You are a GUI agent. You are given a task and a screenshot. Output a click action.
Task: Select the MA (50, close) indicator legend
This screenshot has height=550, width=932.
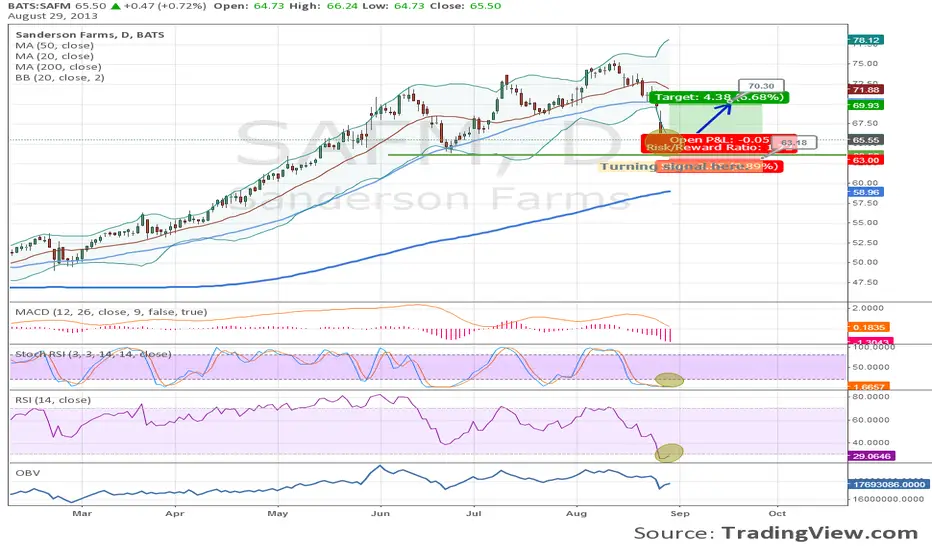pyautogui.click(x=55, y=45)
